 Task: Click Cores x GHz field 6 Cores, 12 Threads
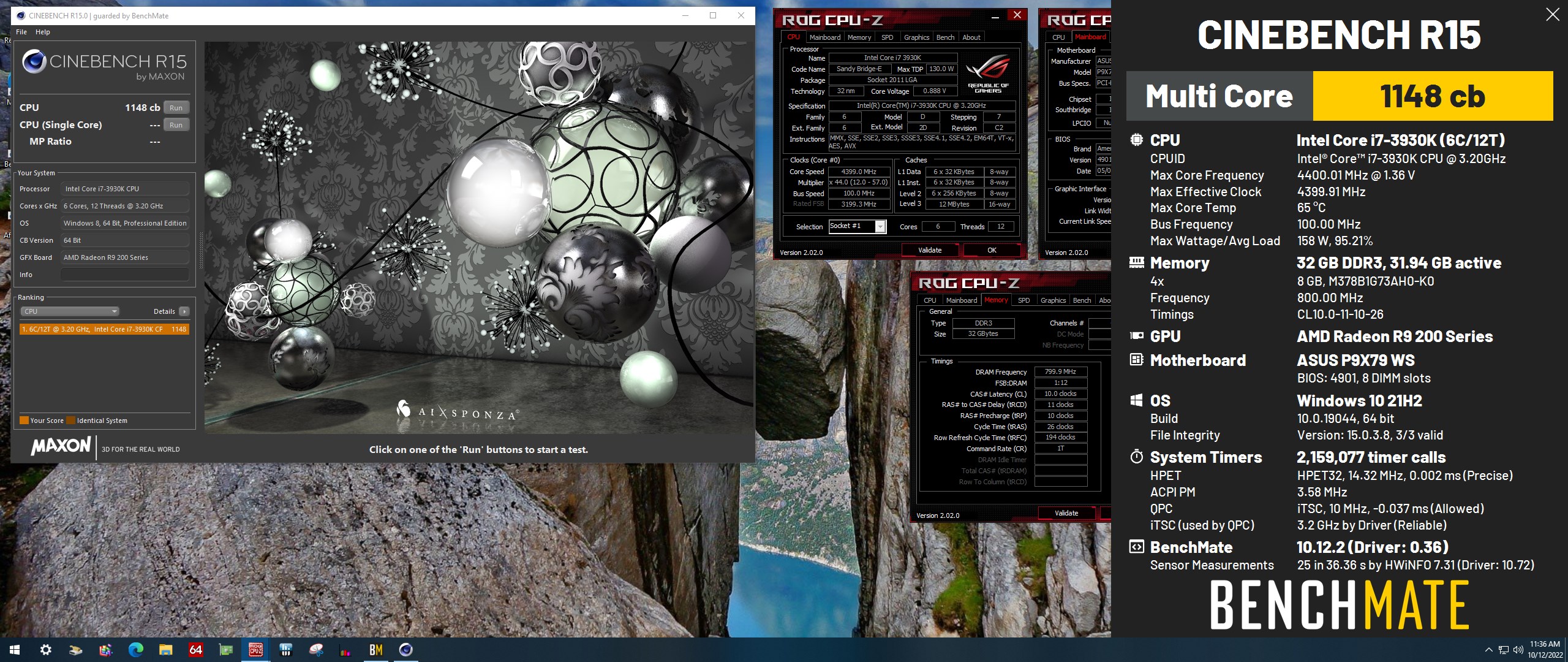pyautogui.click(x=125, y=206)
